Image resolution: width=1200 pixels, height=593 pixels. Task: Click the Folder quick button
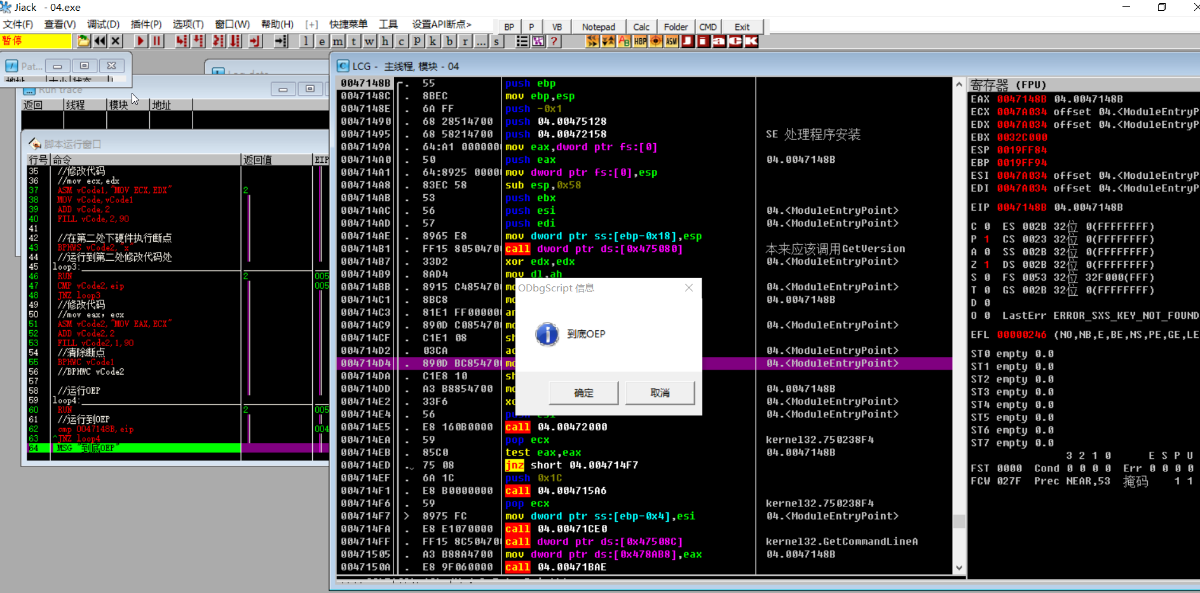[676, 27]
